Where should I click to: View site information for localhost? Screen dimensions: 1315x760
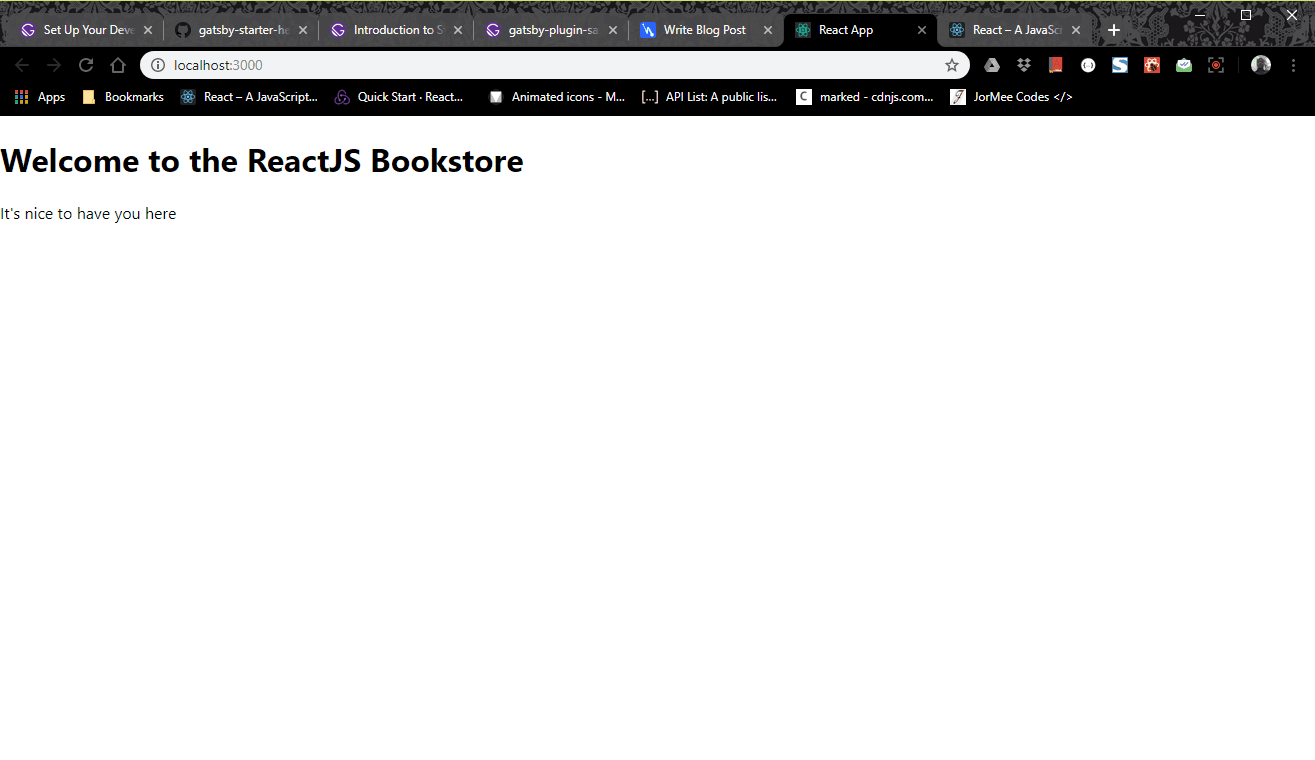158,65
